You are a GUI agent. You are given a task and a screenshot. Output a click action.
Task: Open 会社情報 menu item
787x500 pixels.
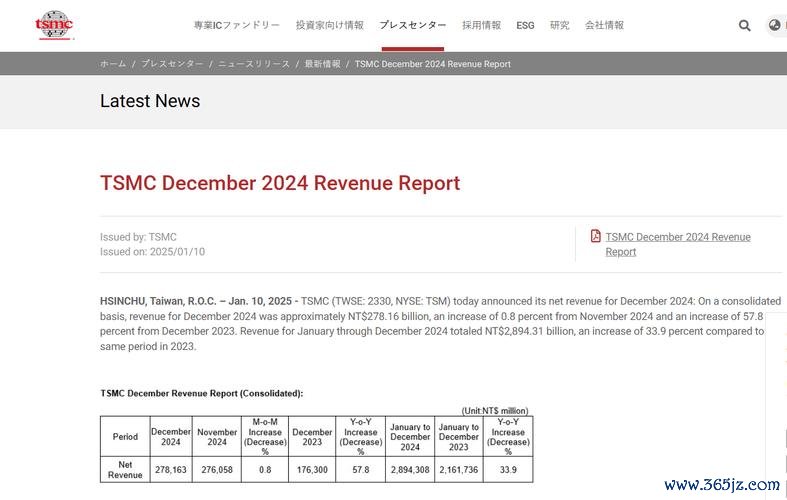[x=604, y=25]
